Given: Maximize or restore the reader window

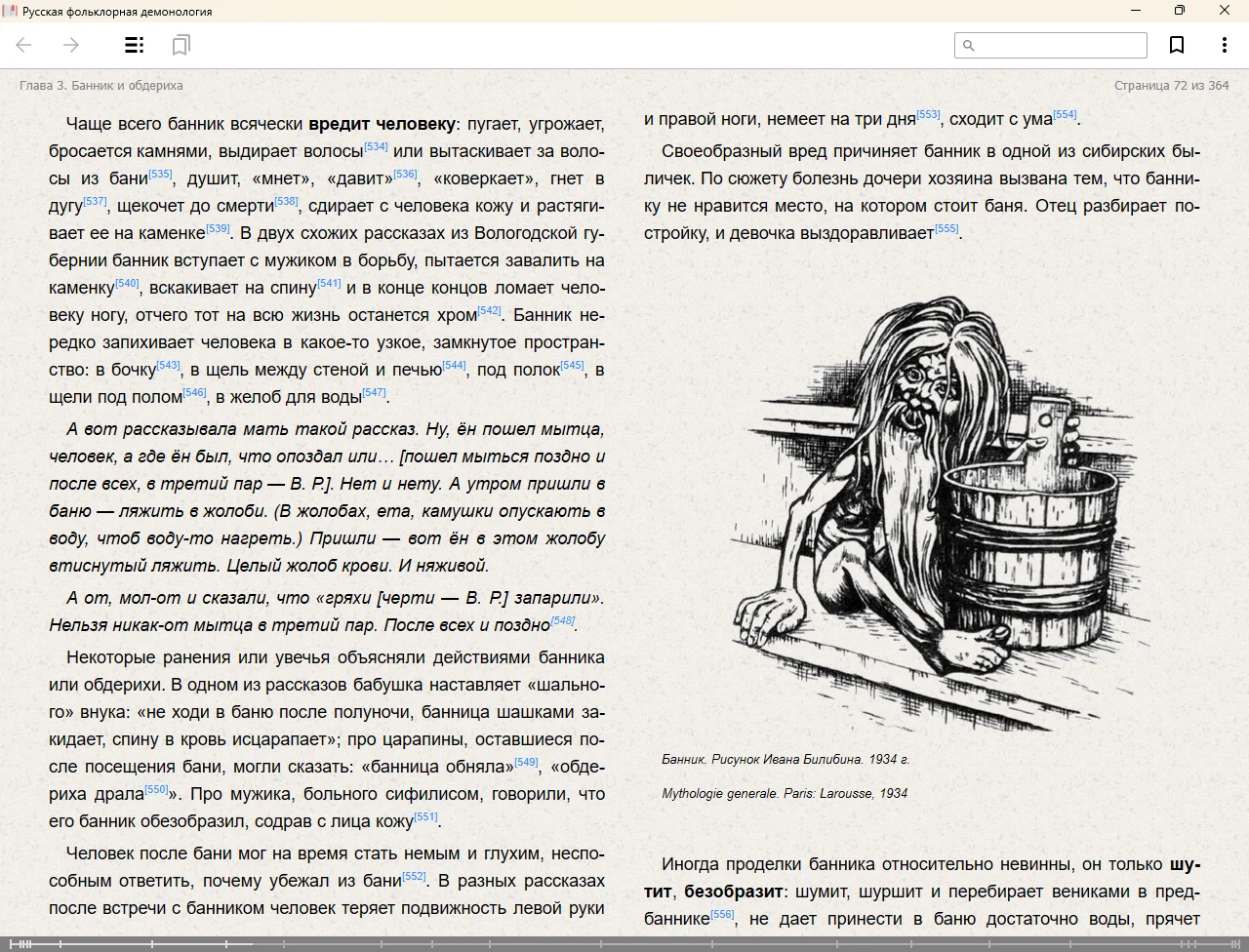Looking at the screenshot, I should click(1179, 11).
